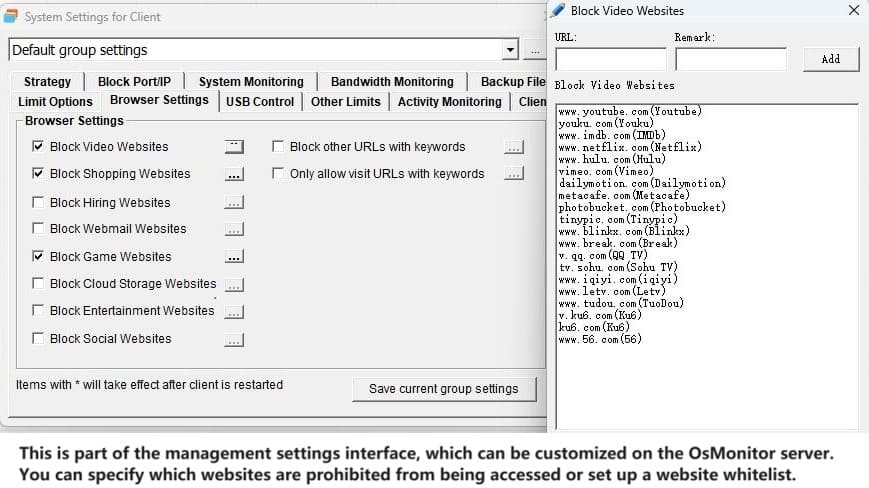This screenshot has width=869, height=488.
Task: Select Browser Settings tab
Action: click(160, 100)
